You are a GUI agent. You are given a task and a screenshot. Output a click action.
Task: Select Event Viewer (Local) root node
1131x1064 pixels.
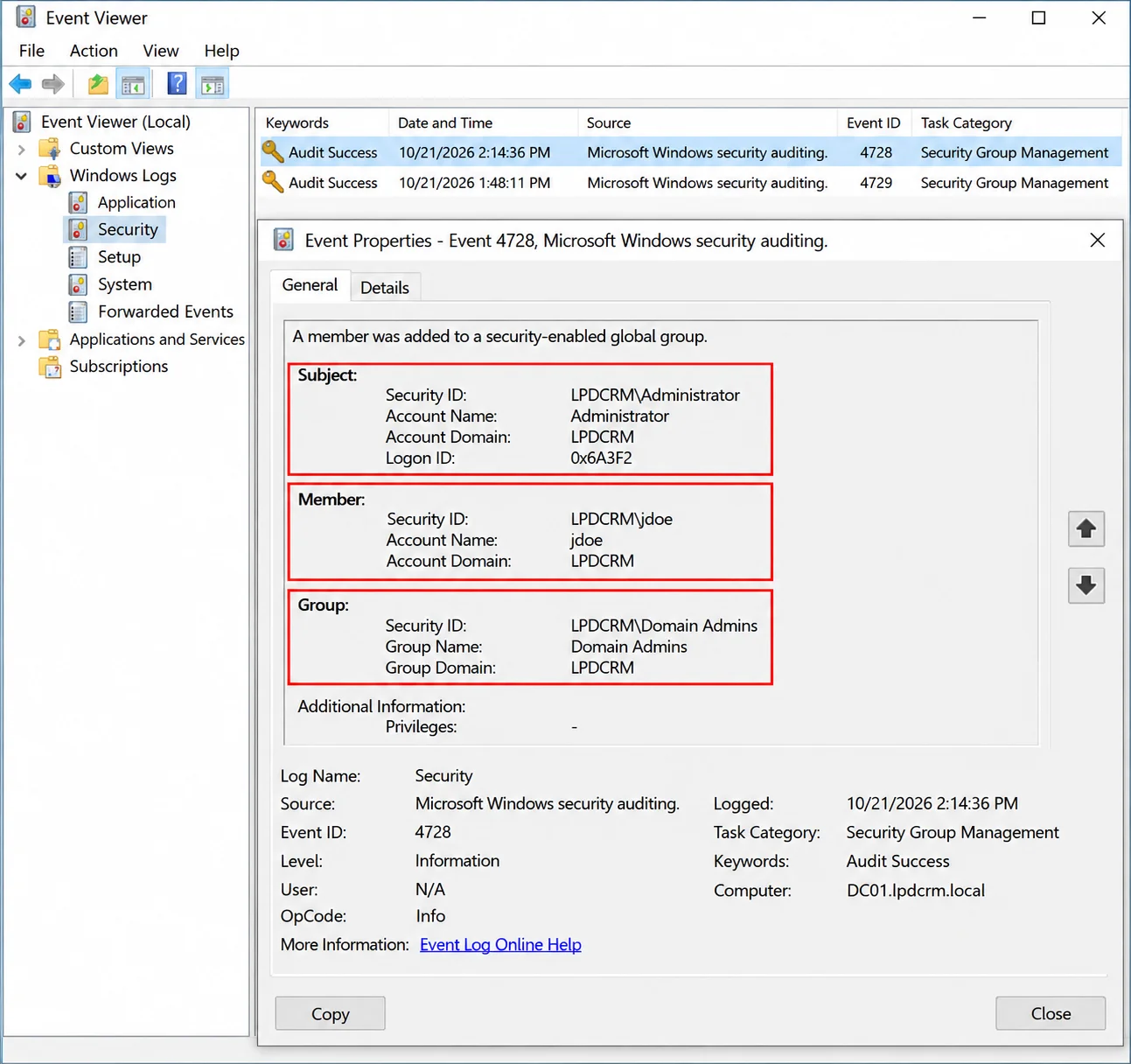click(115, 122)
